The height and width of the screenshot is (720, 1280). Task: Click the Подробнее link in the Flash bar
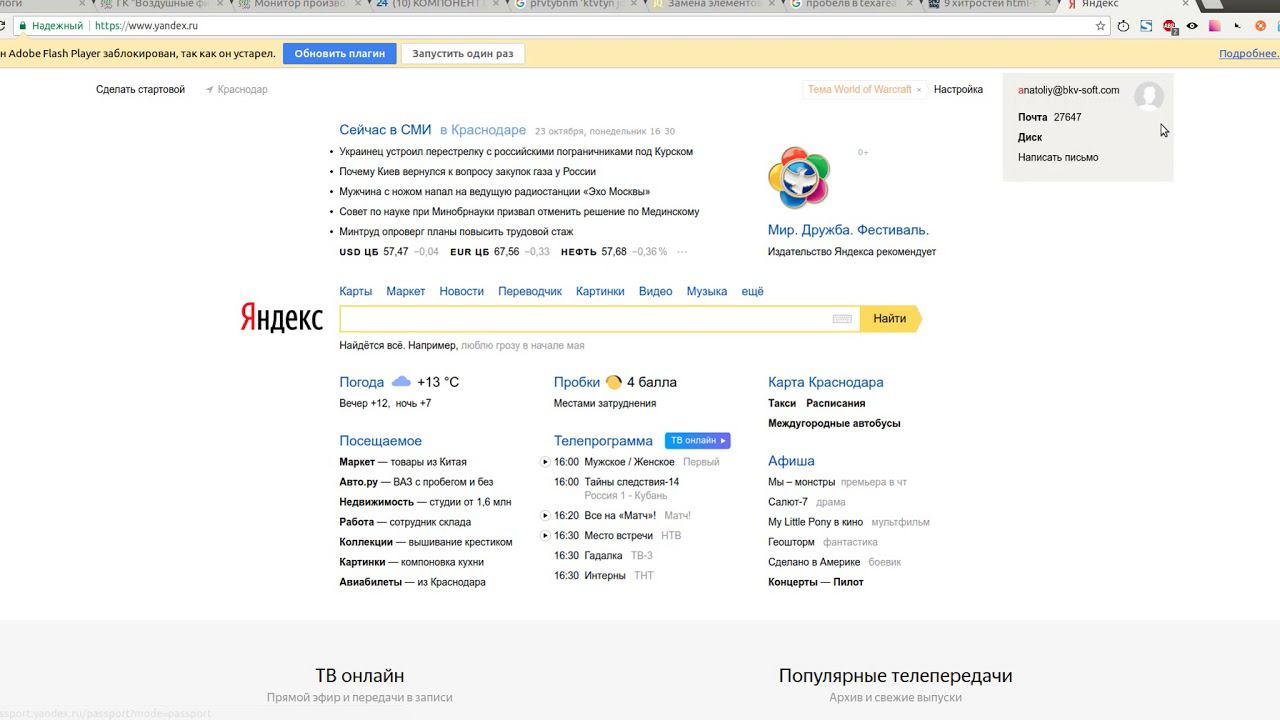coord(1249,54)
